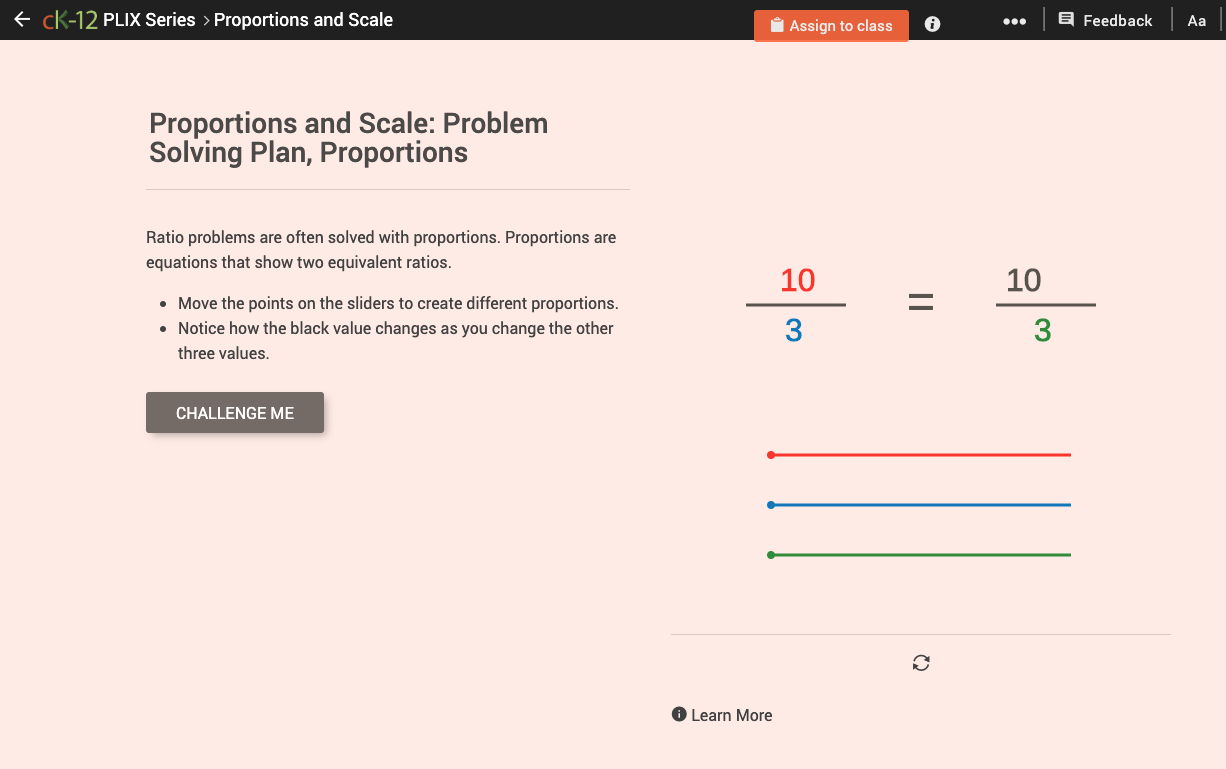Select the red numerator 10
The image size is (1226, 769).
(796, 280)
